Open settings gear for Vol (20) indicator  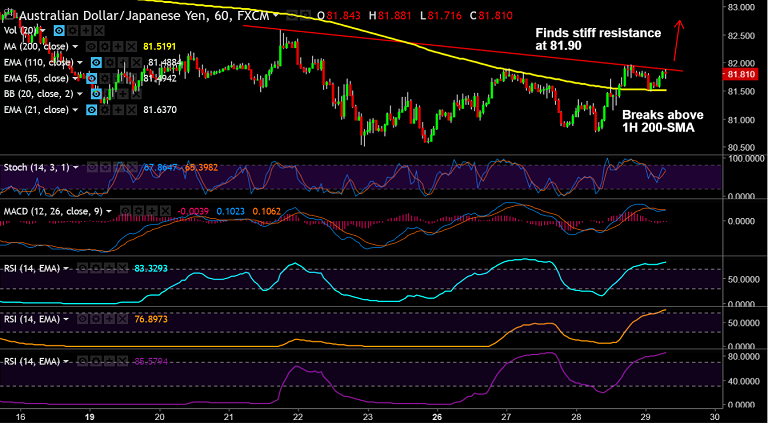72,30
